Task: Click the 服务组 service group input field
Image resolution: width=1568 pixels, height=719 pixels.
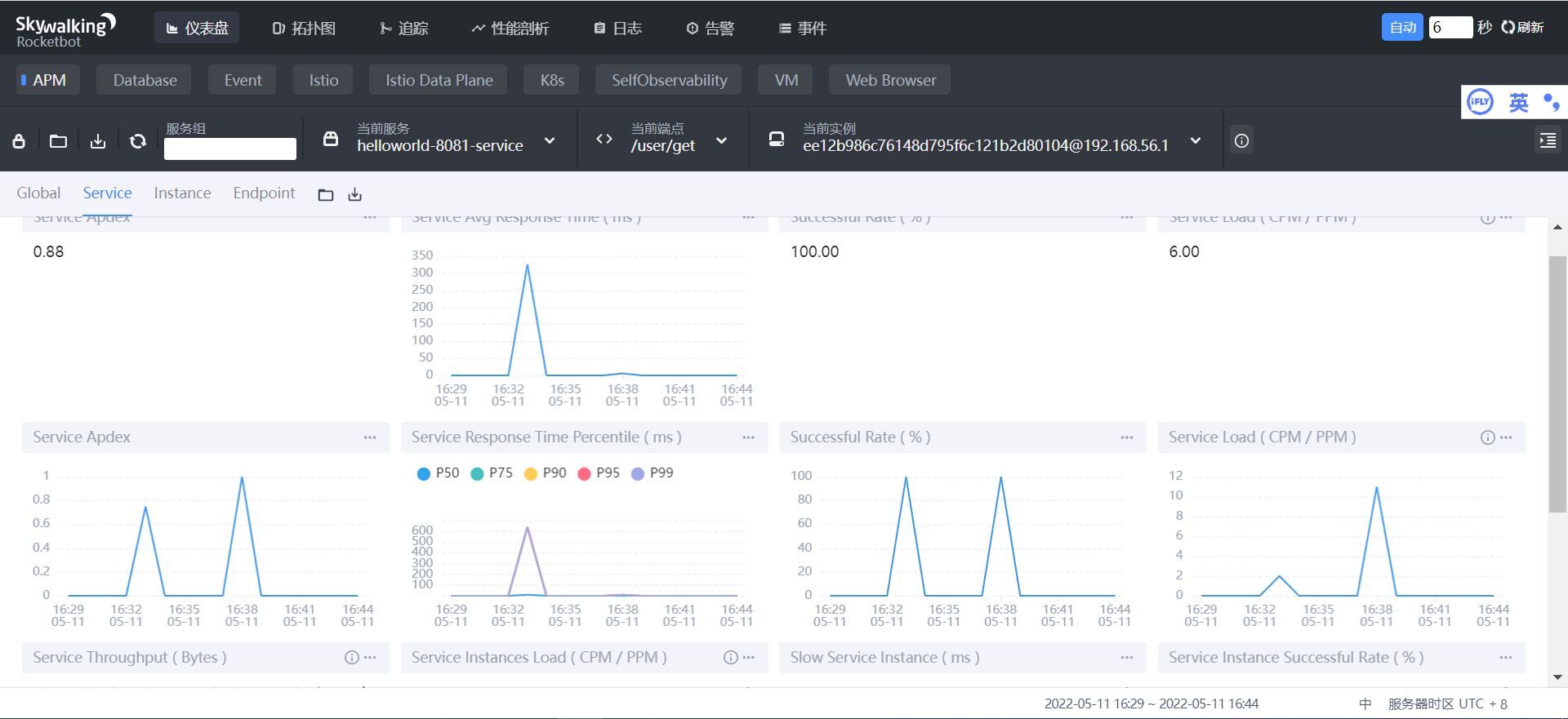Action: (229, 149)
